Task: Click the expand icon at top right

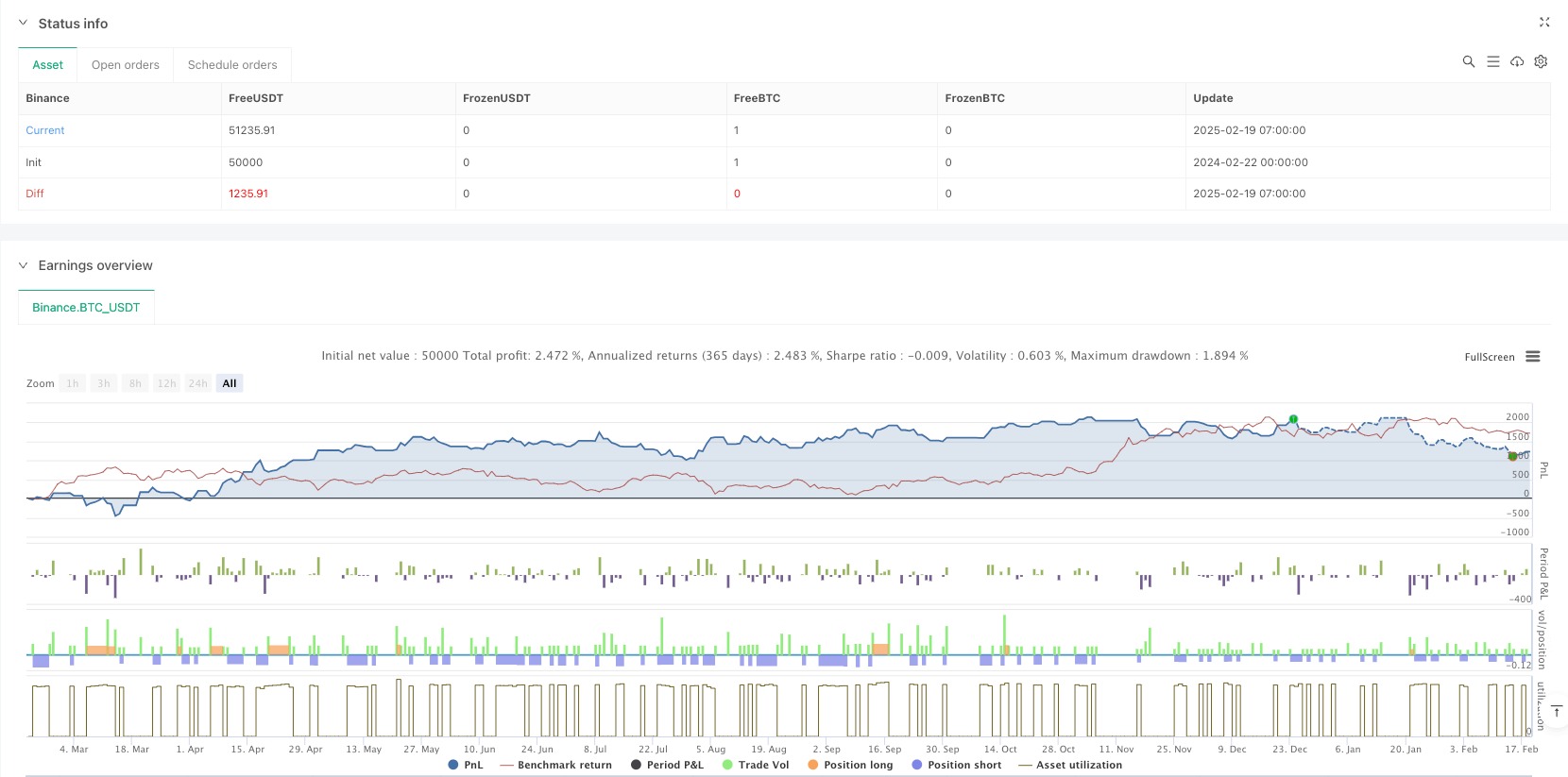Action: [x=1544, y=23]
